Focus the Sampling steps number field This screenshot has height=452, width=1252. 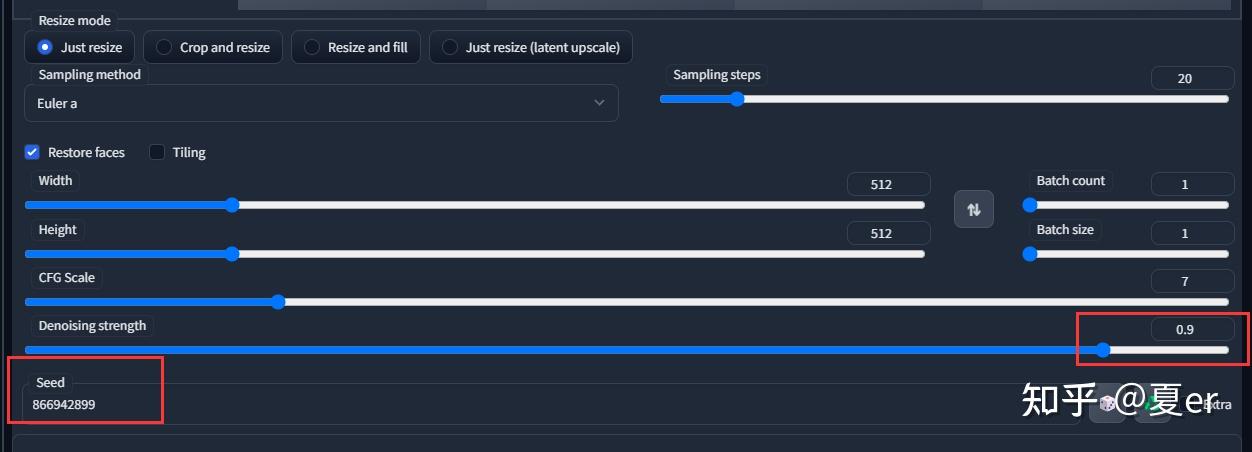point(1192,78)
